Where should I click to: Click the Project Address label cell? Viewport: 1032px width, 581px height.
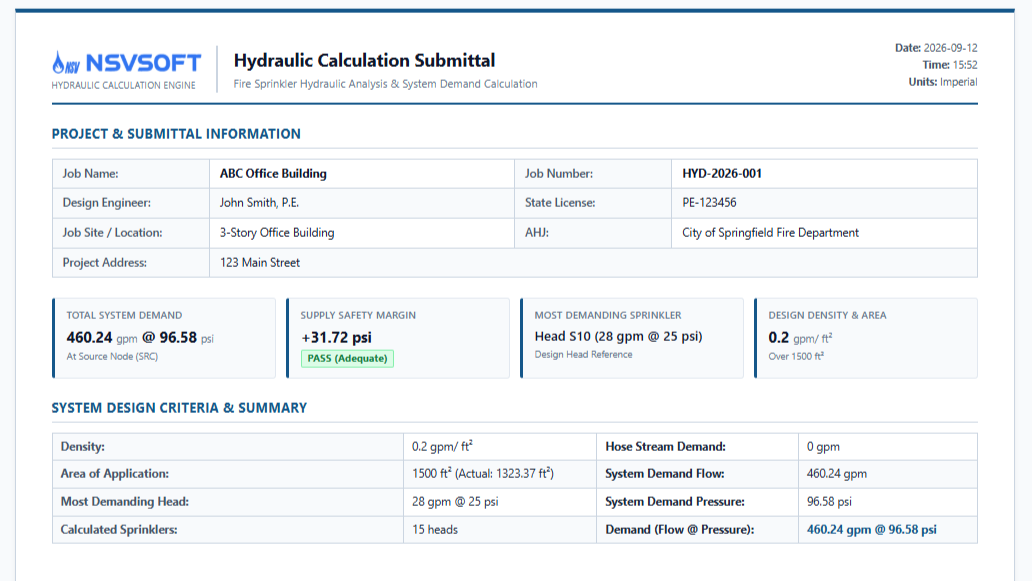131,263
